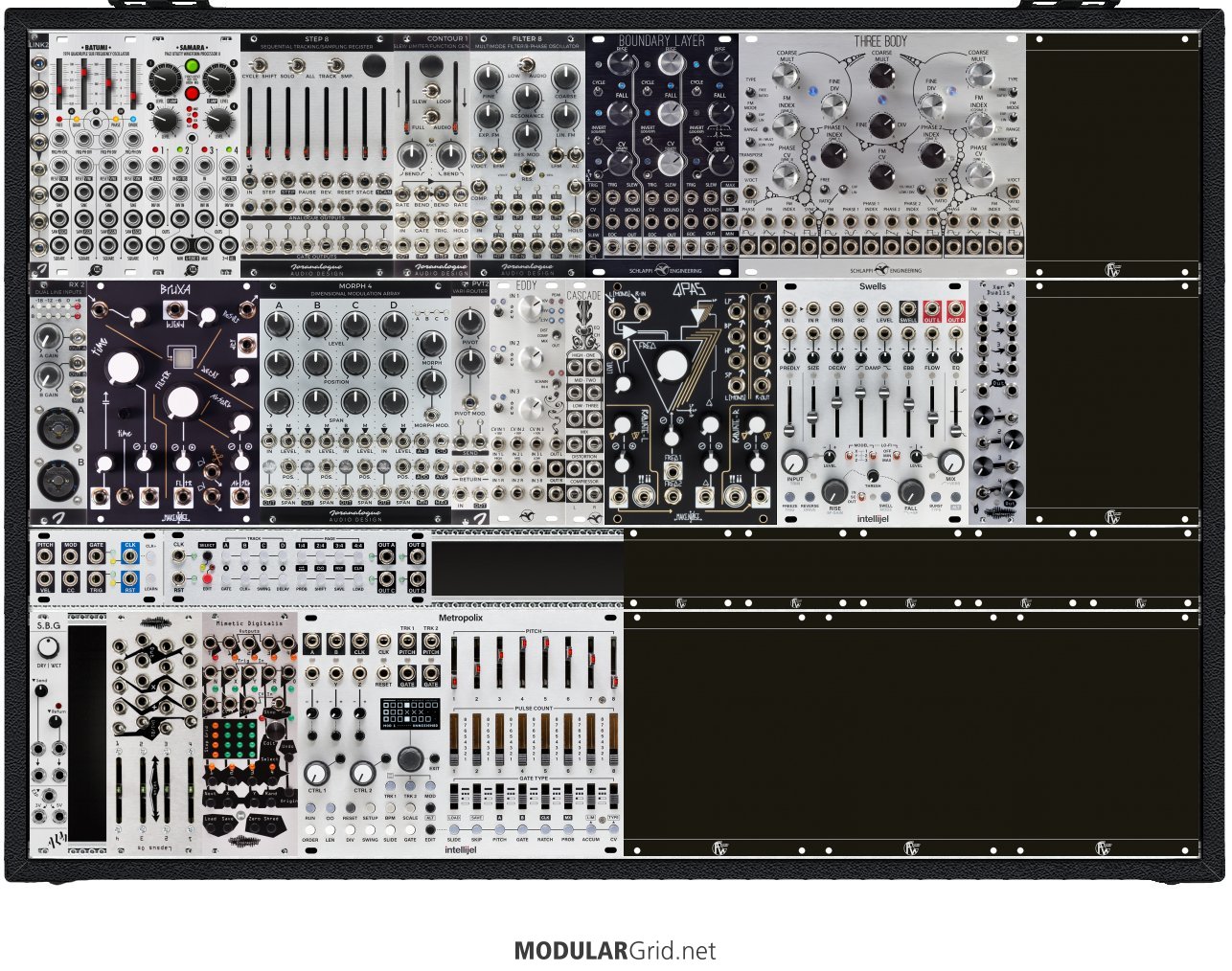1232x971 pixels.
Task: Adjust the Swells MIX knob
Action: tap(950, 461)
